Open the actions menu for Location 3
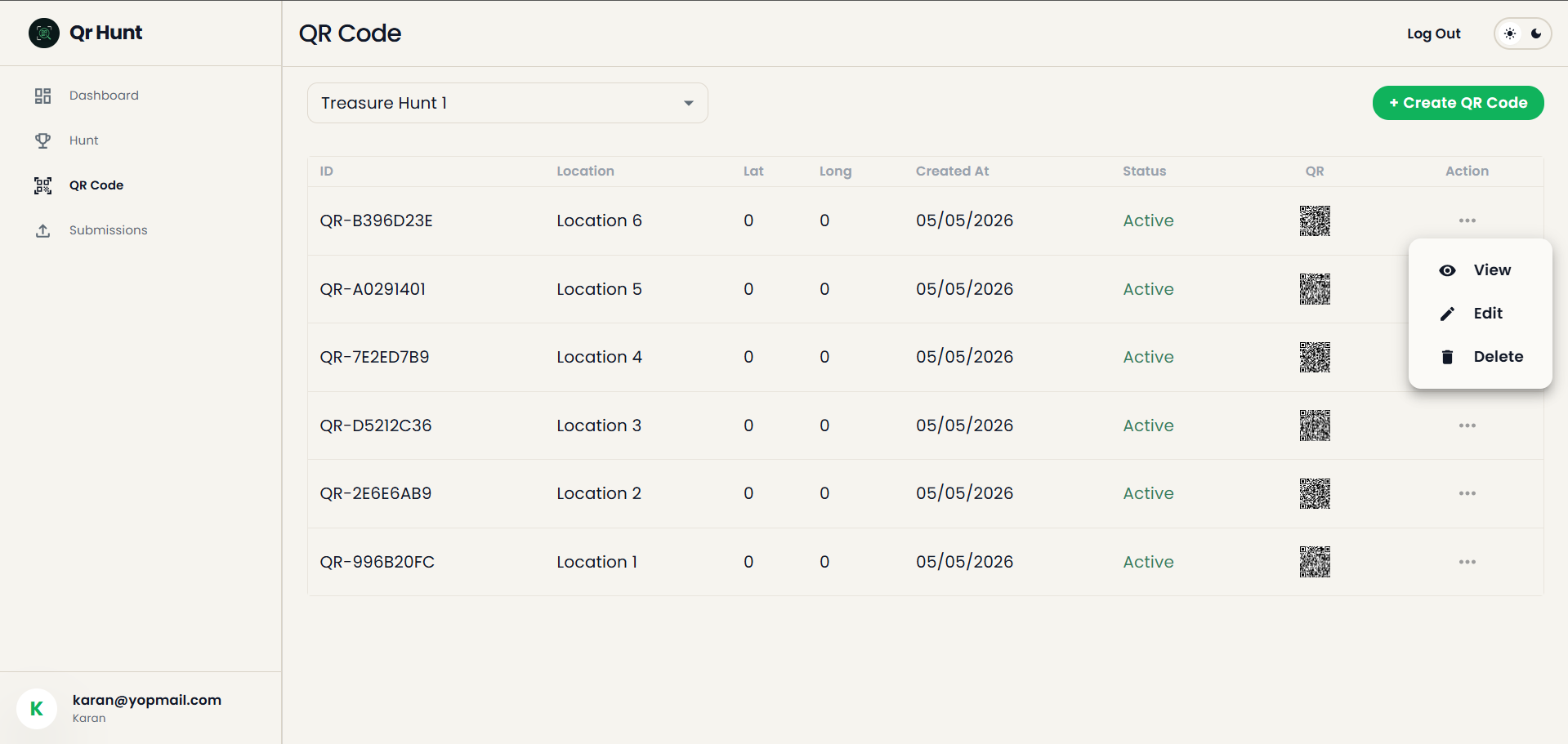1568x744 pixels. pyautogui.click(x=1467, y=425)
